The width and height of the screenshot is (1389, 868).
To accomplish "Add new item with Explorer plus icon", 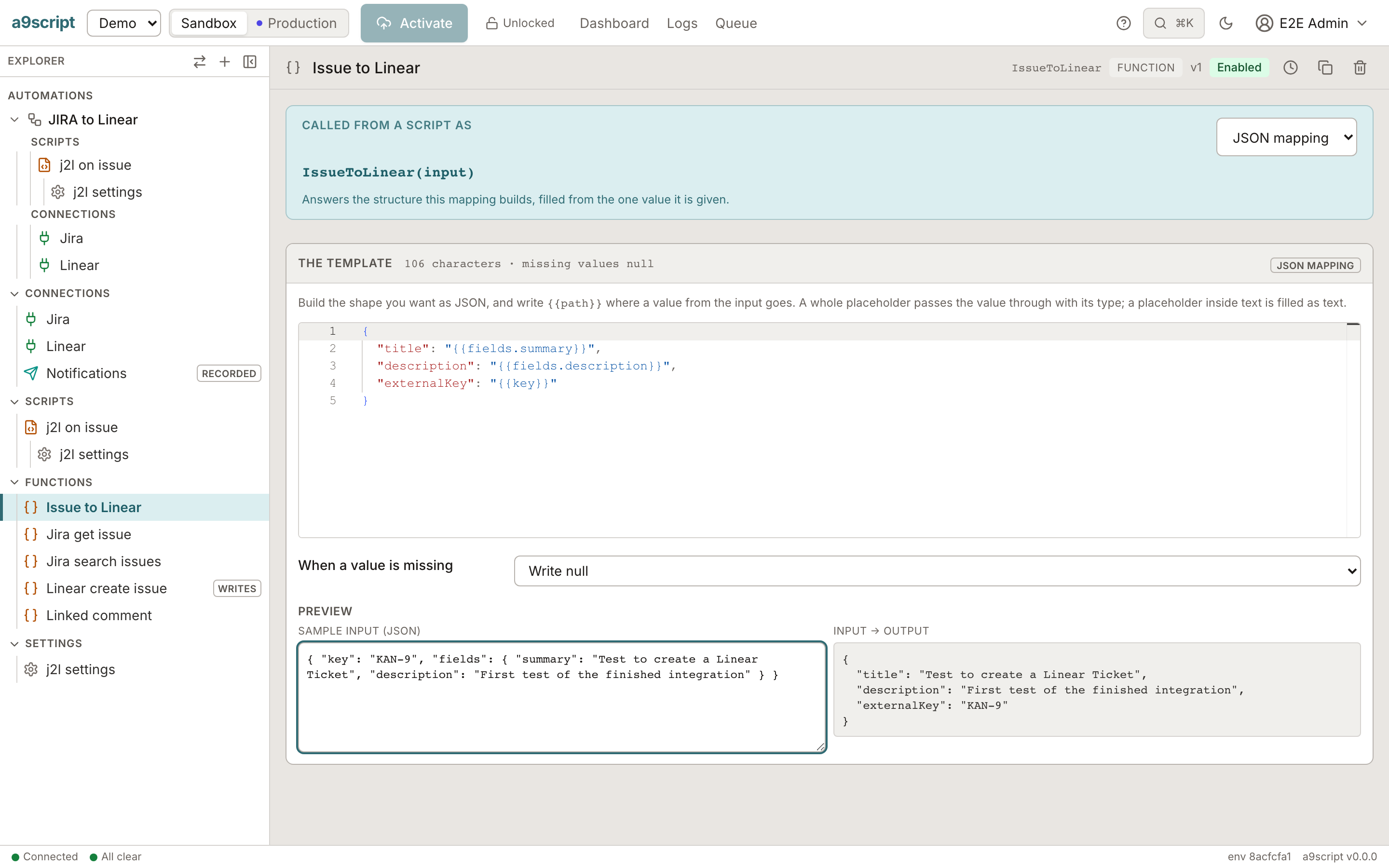I will click(x=224, y=61).
